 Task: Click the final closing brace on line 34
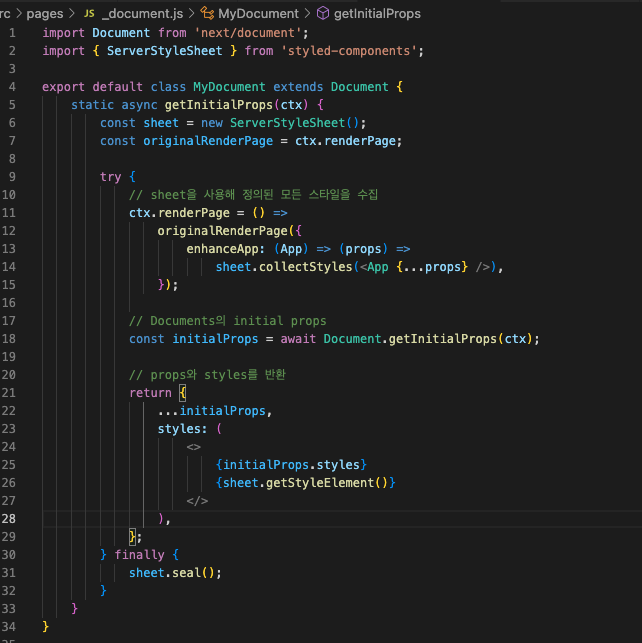[x=46, y=627]
